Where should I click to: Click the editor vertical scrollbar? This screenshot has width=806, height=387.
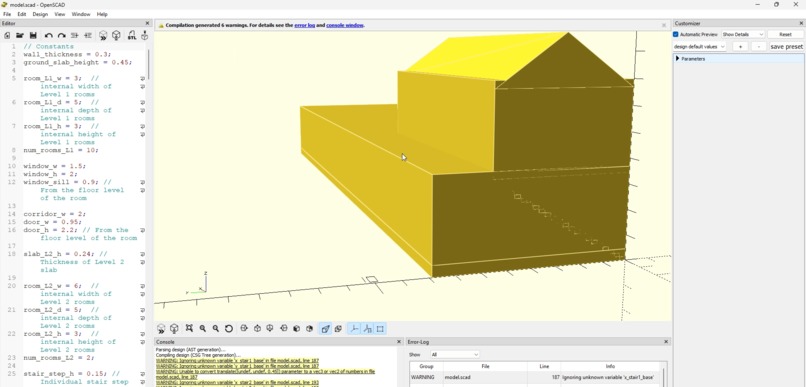point(149,64)
